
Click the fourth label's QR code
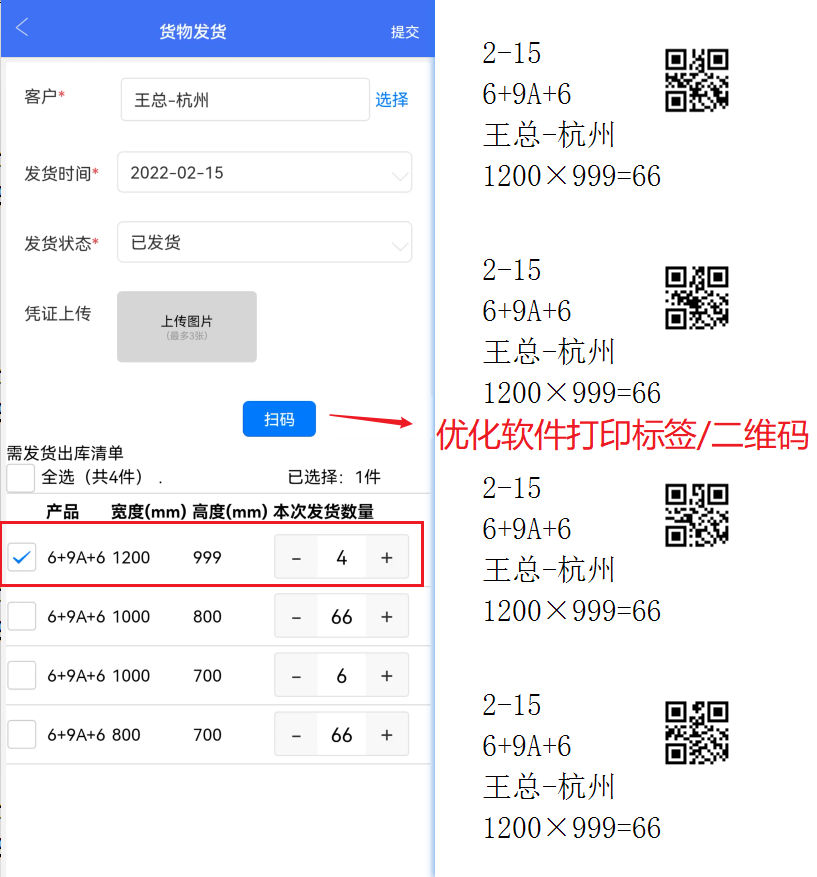(x=697, y=733)
